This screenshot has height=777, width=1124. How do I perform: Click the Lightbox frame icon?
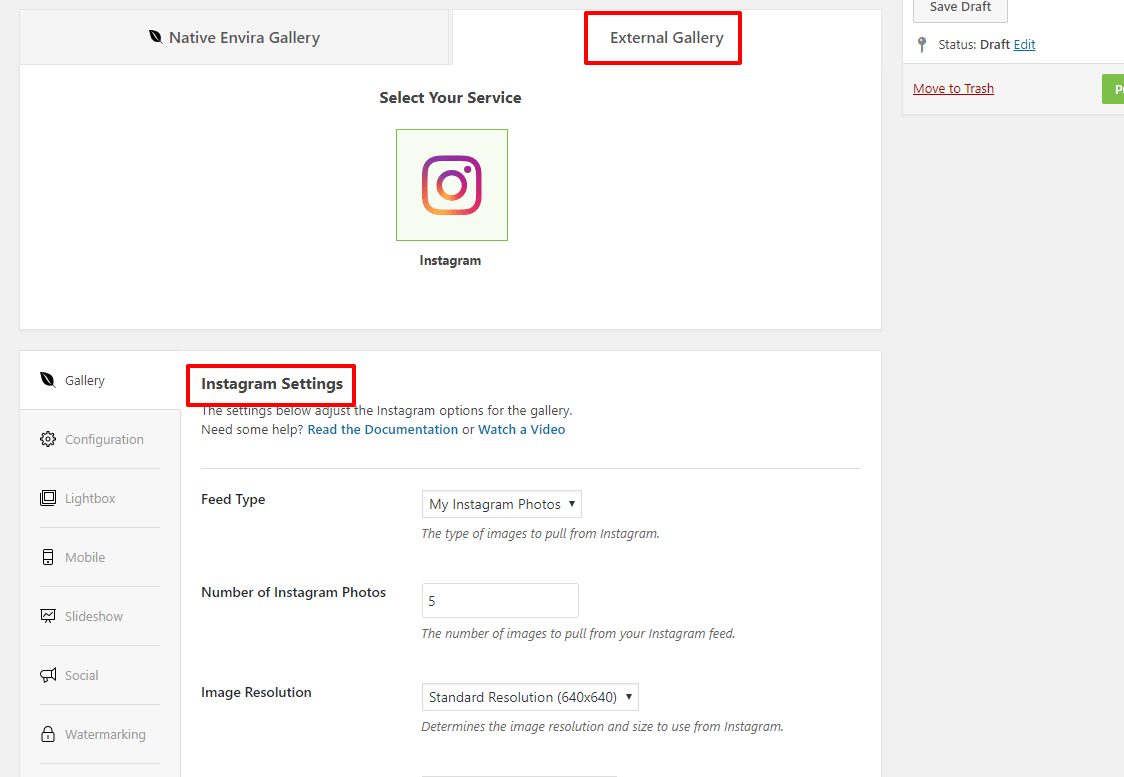coord(48,497)
